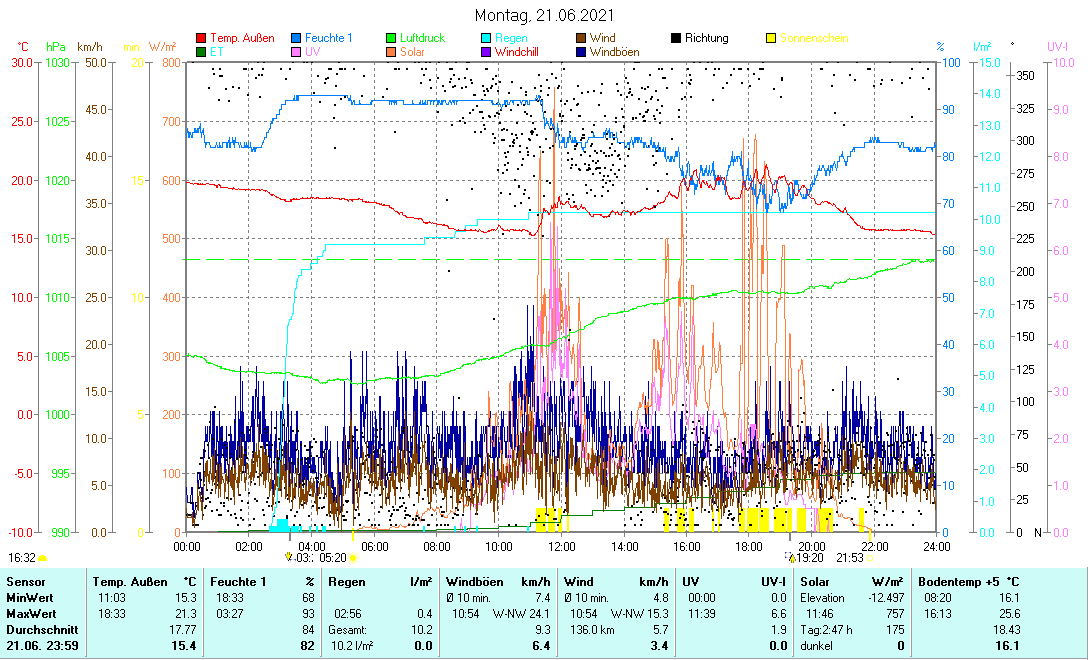1088x660 pixels.
Task: Click the cyan Regen legend square
Action: [x=487, y=39]
